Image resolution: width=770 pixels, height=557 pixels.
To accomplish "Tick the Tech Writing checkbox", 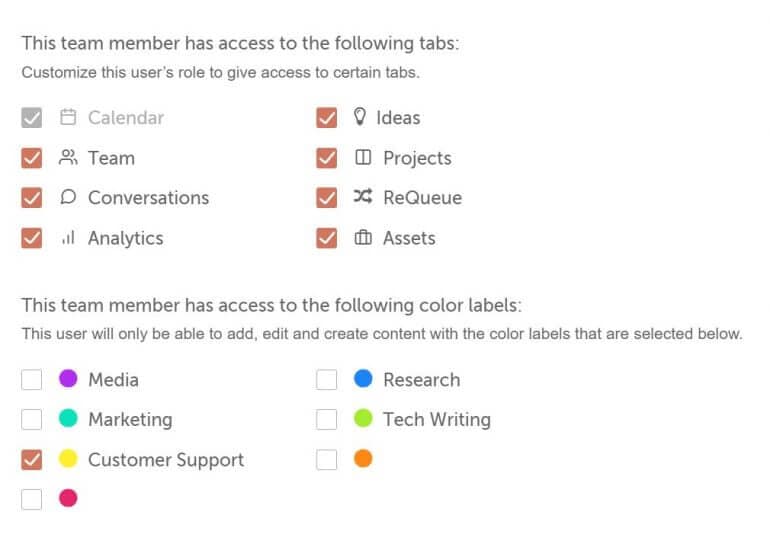I will point(327,419).
